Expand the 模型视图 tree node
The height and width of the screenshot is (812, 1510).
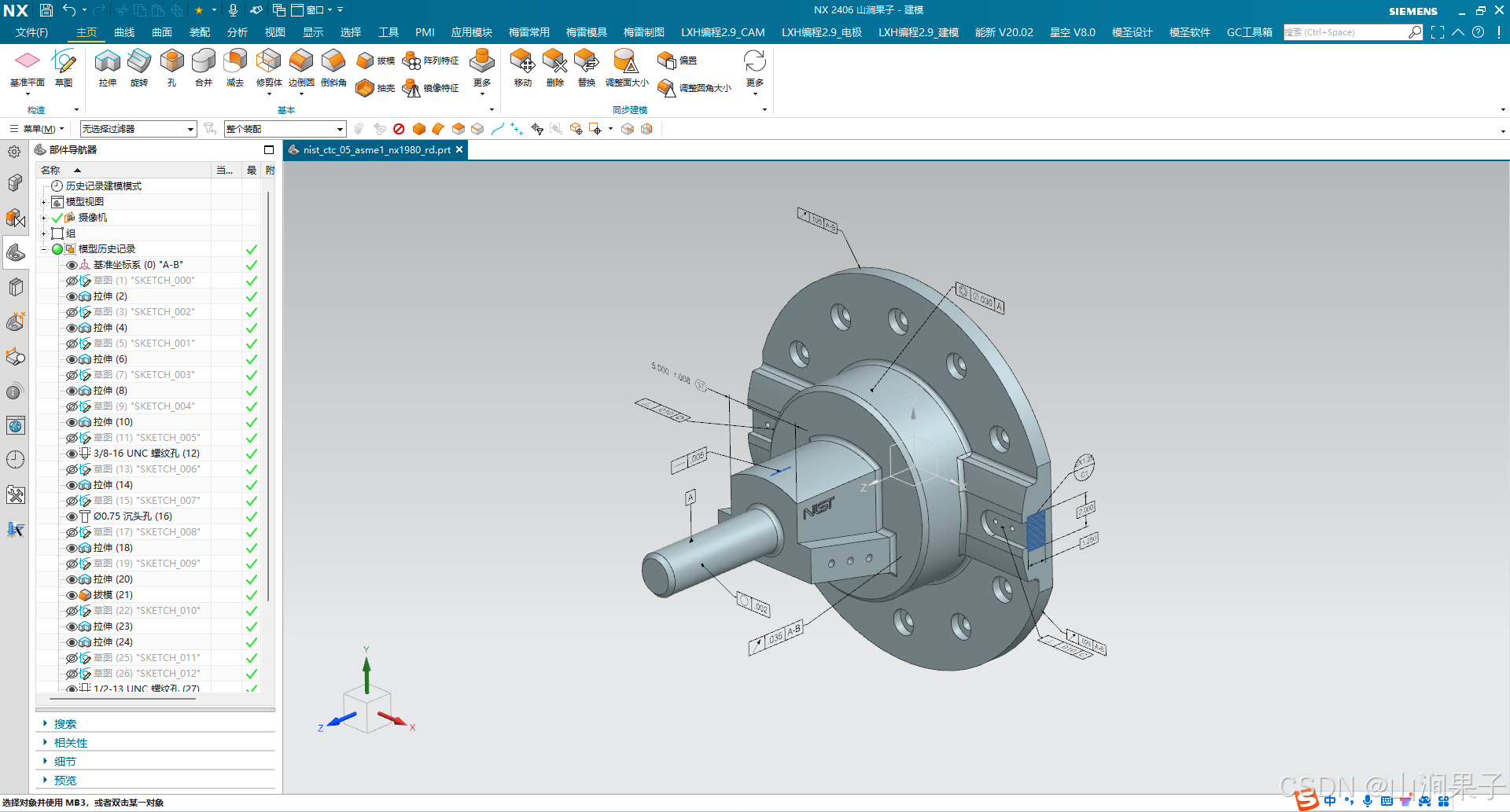44,202
